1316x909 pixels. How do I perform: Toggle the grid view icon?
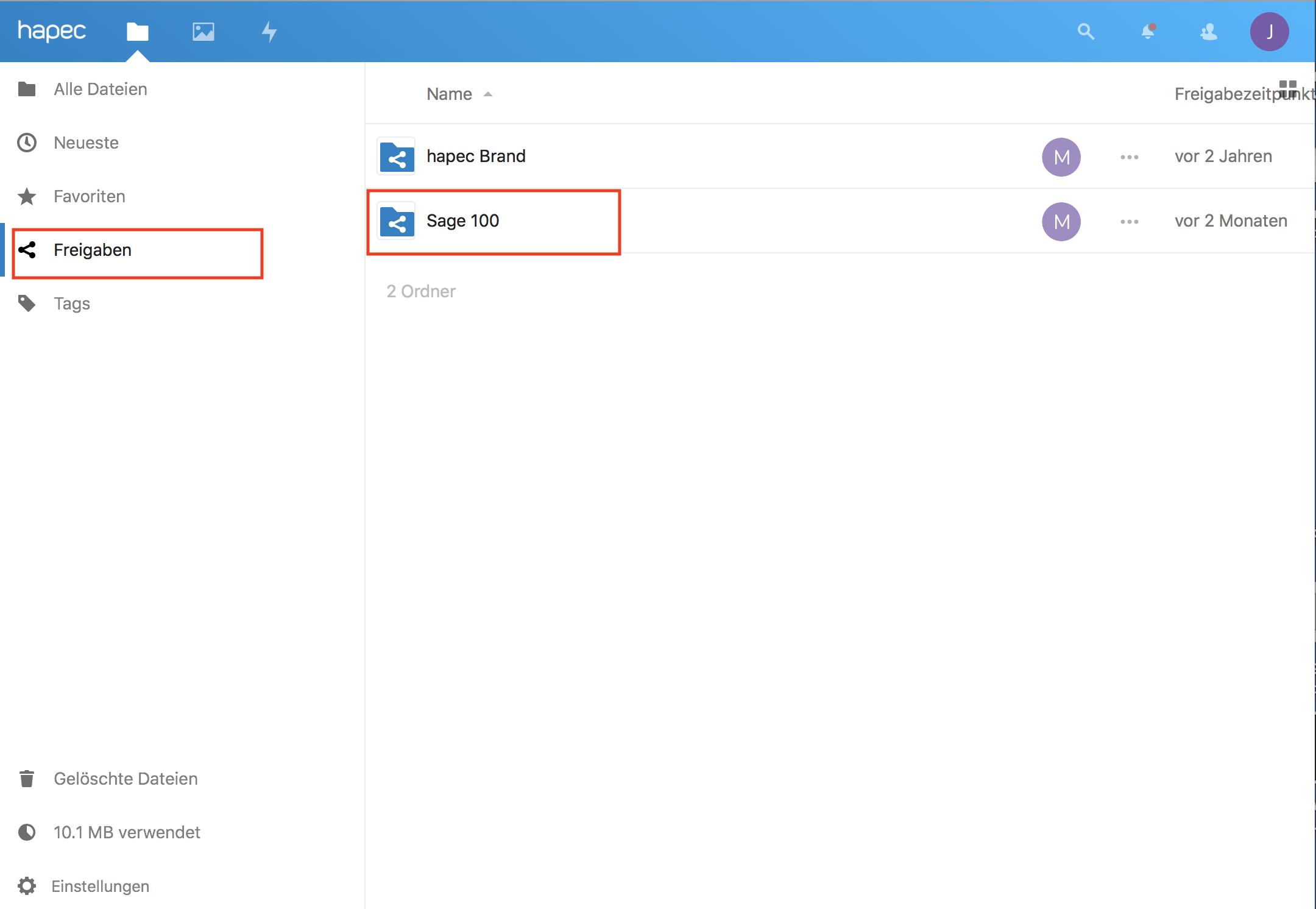(x=1288, y=88)
